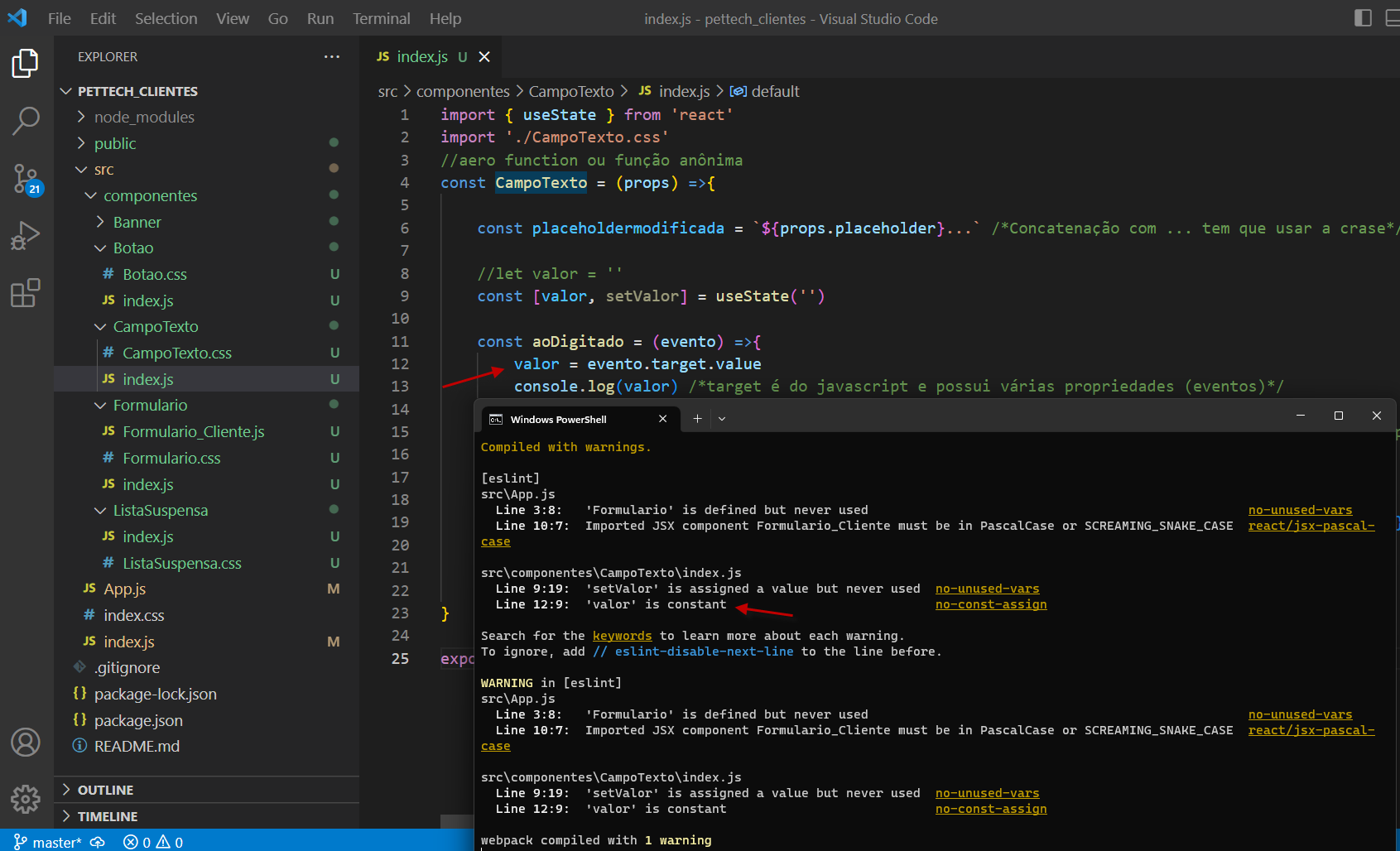Click CampoTexto breadcrumb segment
This screenshot has width=1400, height=851.
pyautogui.click(x=571, y=91)
